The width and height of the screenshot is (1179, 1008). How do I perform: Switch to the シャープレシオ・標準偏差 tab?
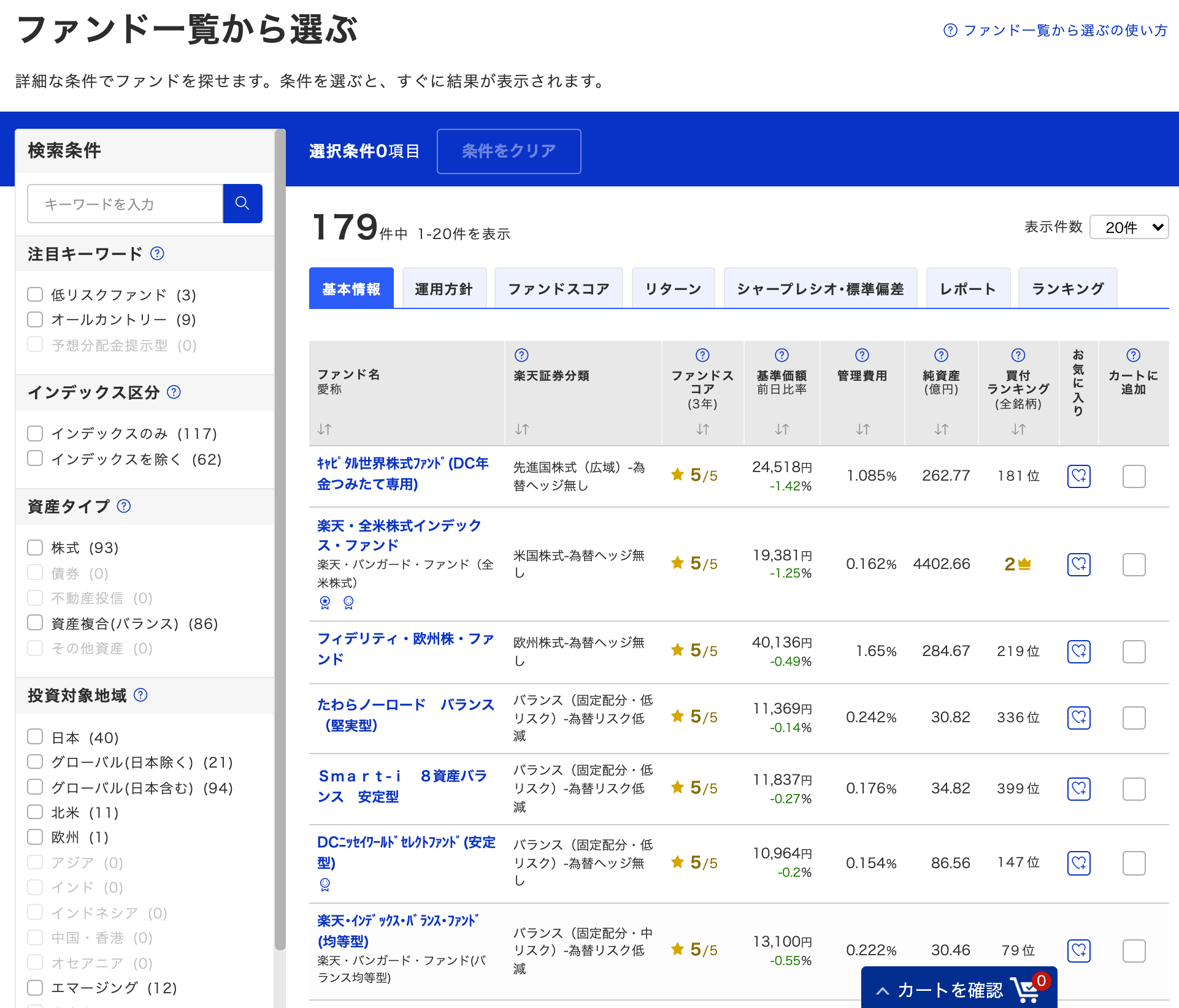(x=821, y=288)
